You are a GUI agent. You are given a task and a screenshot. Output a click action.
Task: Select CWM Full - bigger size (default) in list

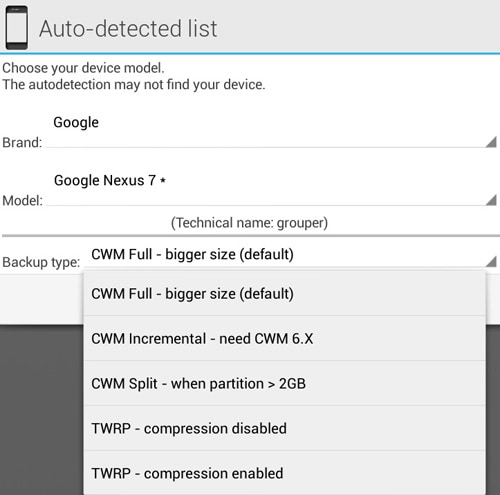284,294
